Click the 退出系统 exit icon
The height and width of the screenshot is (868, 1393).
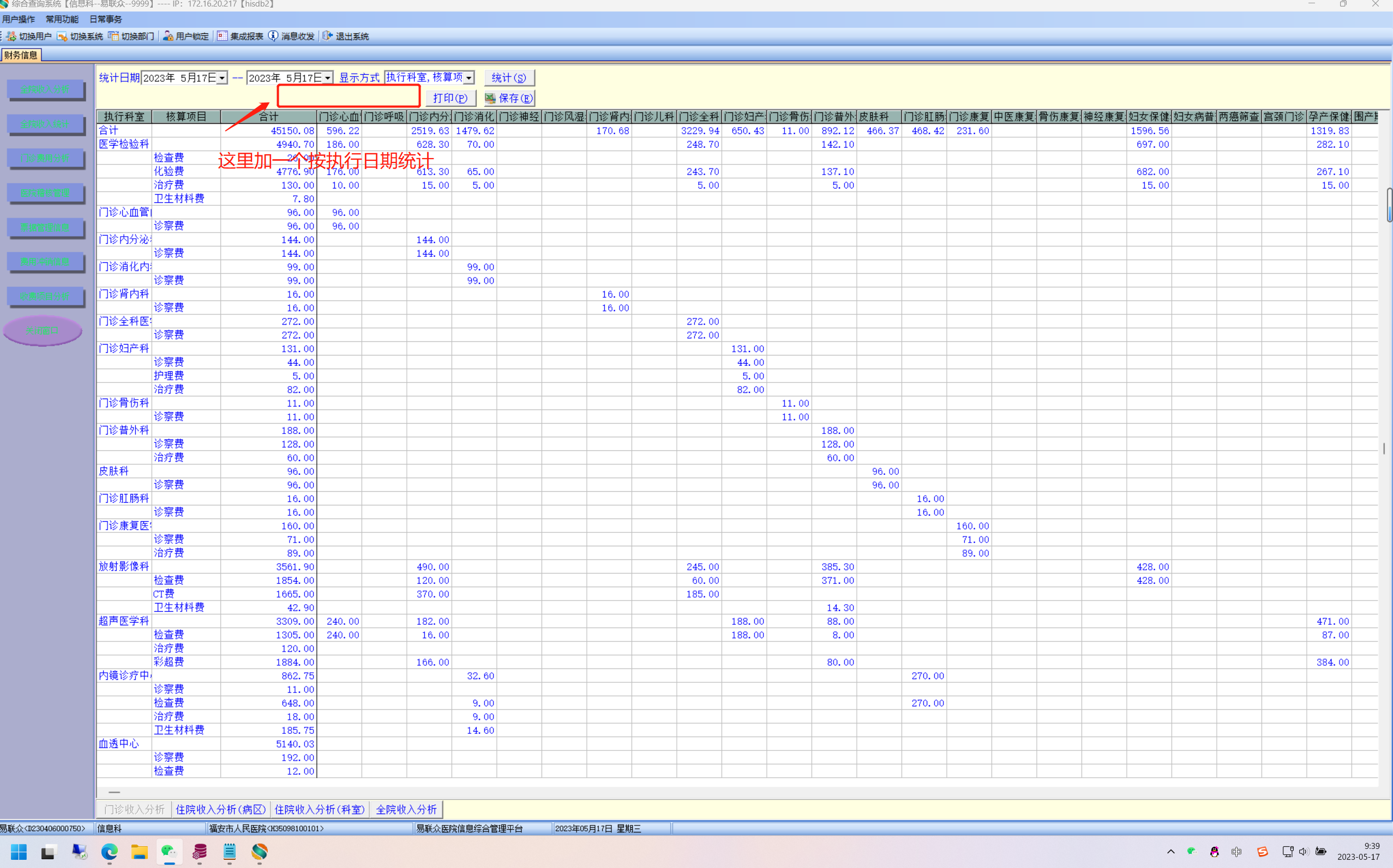click(x=327, y=36)
